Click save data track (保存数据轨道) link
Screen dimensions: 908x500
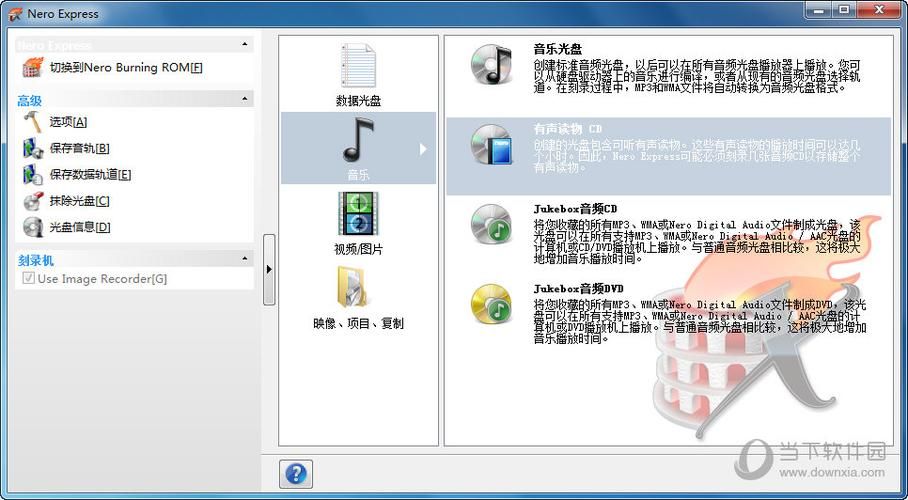(90, 175)
